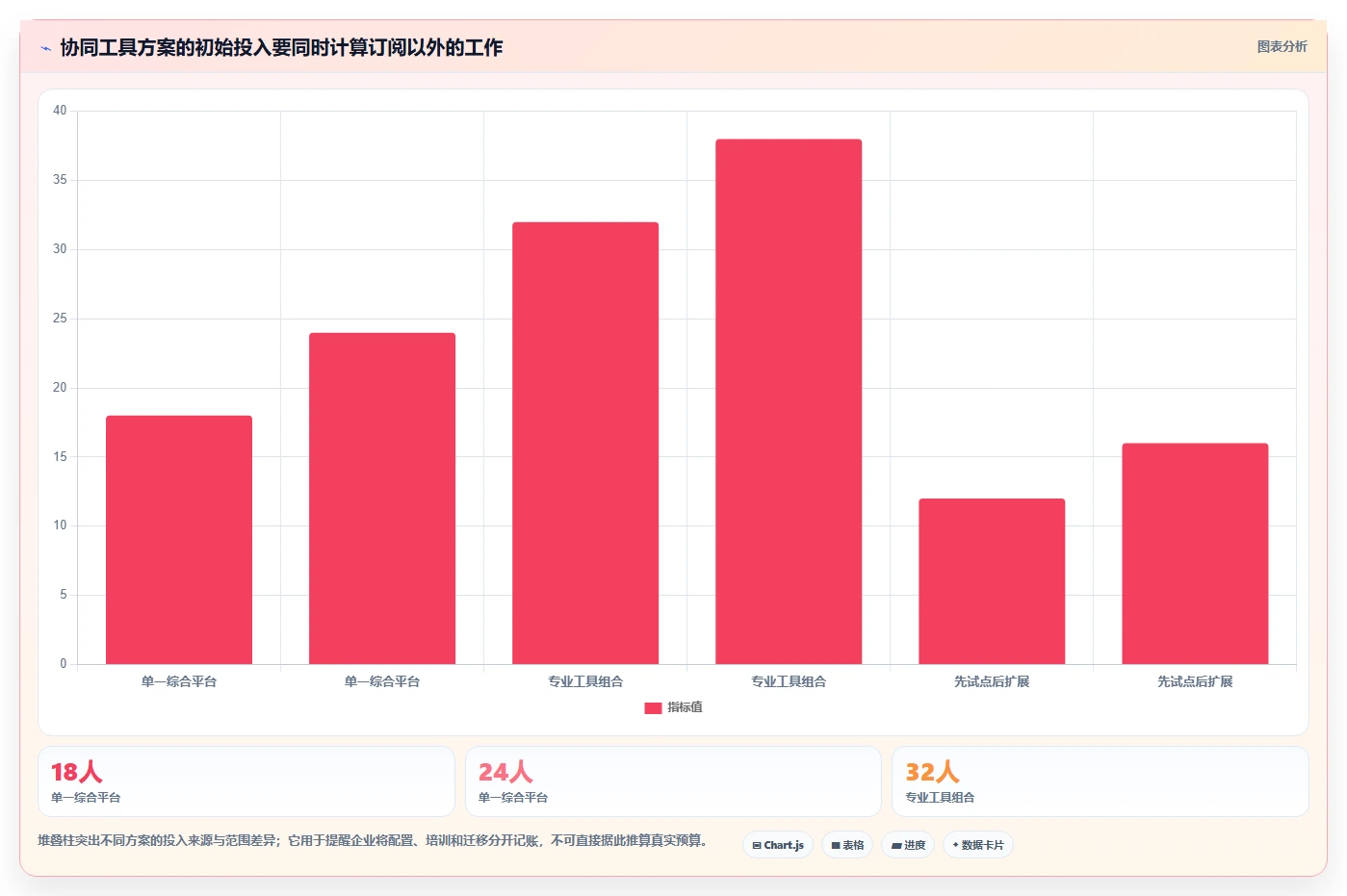The width and height of the screenshot is (1347, 896).
Task: Open the 18人 stat card
Action: (x=246, y=781)
